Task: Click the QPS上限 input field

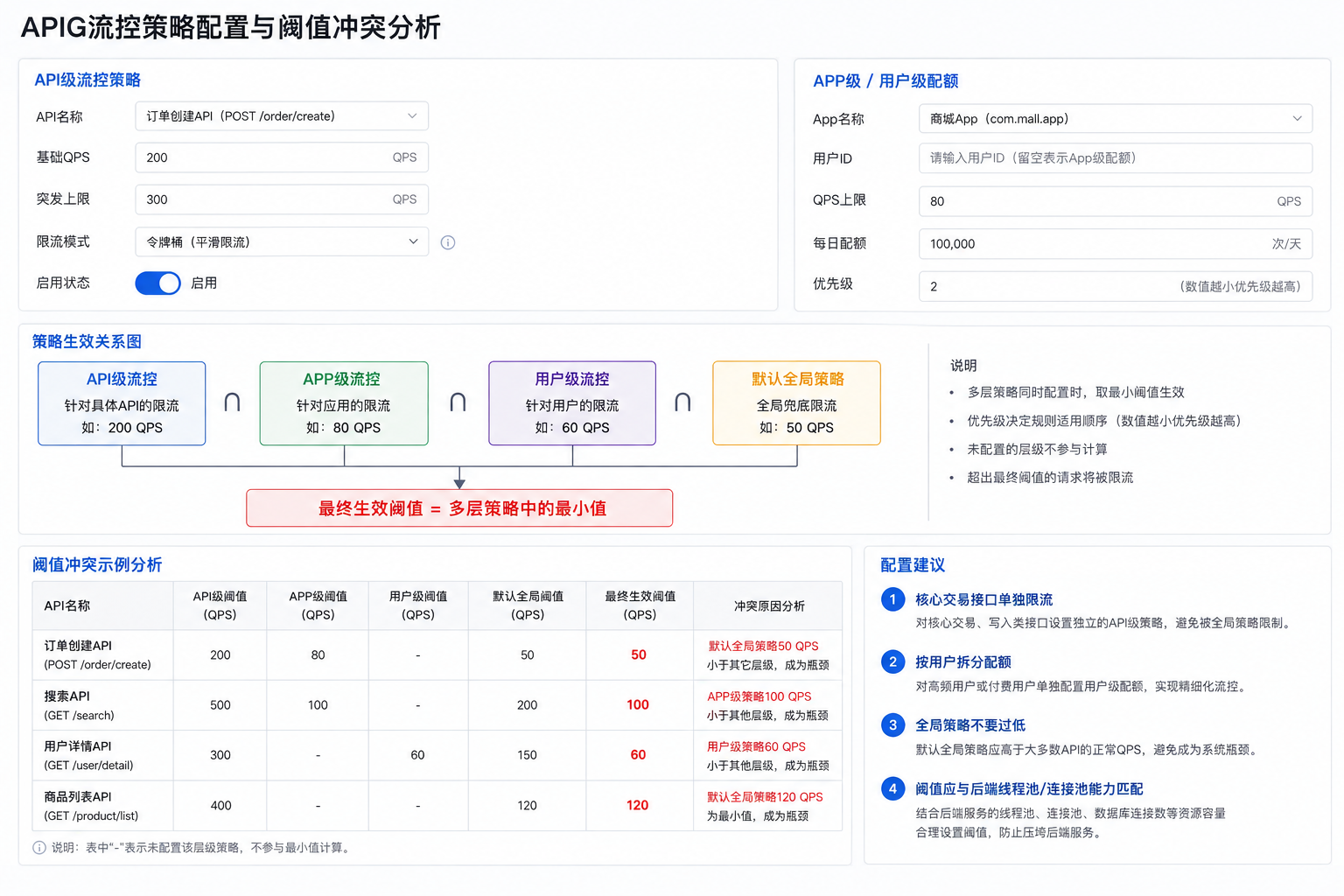Action: [x=1116, y=201]
